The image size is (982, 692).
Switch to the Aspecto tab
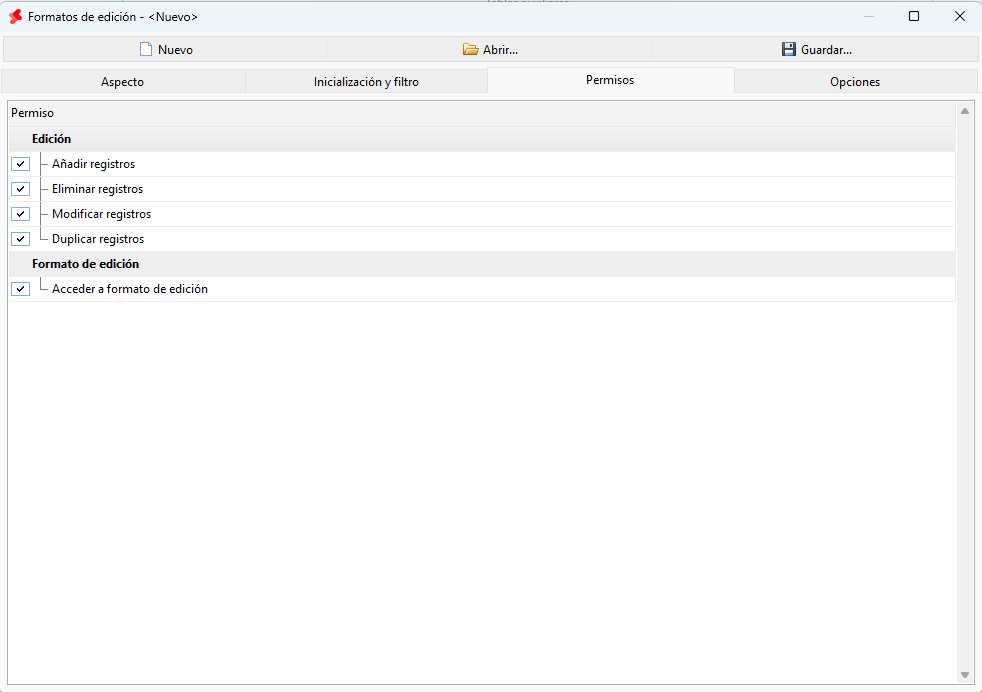click(x=123, y=82)
